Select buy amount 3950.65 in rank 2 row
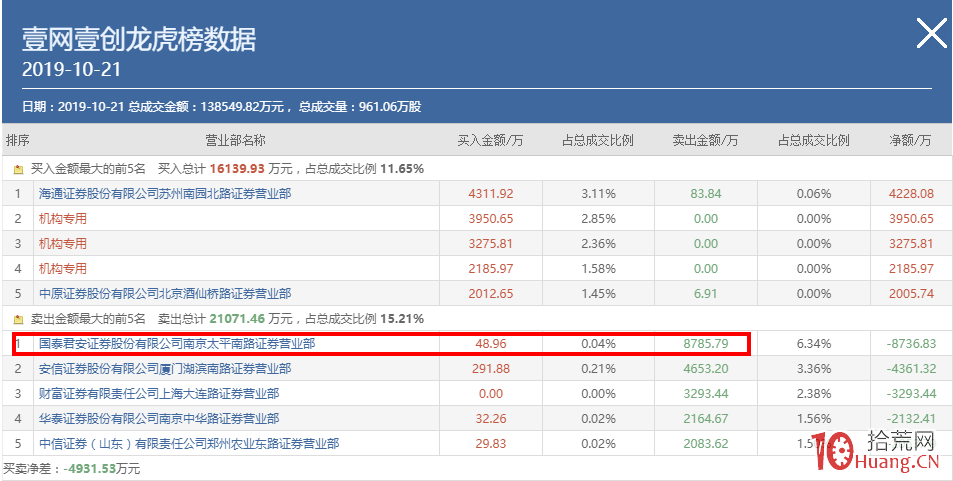The width and height of the screenshot is (953, 481). click(491, 219)
